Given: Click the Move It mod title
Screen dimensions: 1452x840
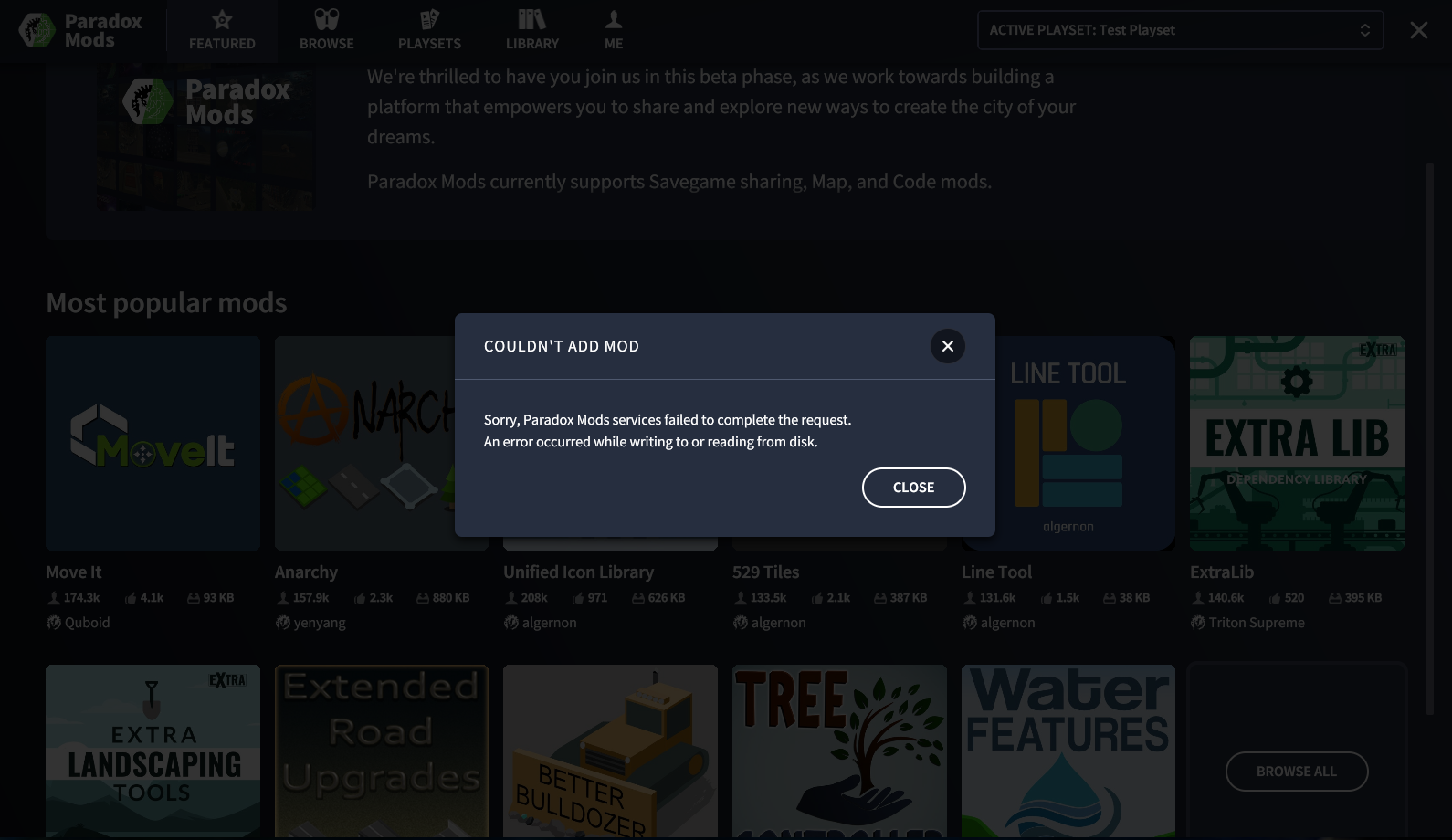Looking at the screenshot, I should tap(74, 572).
